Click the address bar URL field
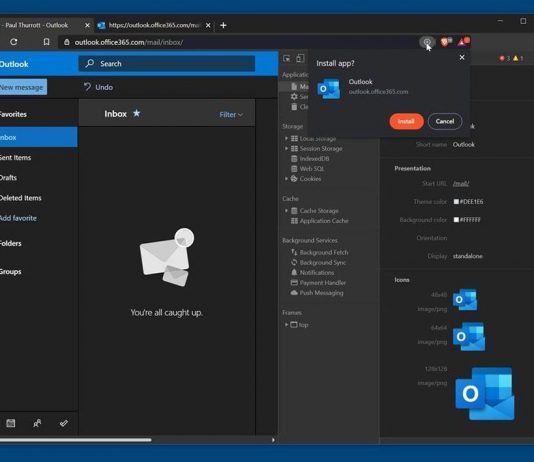 click(x=238, y=42)
